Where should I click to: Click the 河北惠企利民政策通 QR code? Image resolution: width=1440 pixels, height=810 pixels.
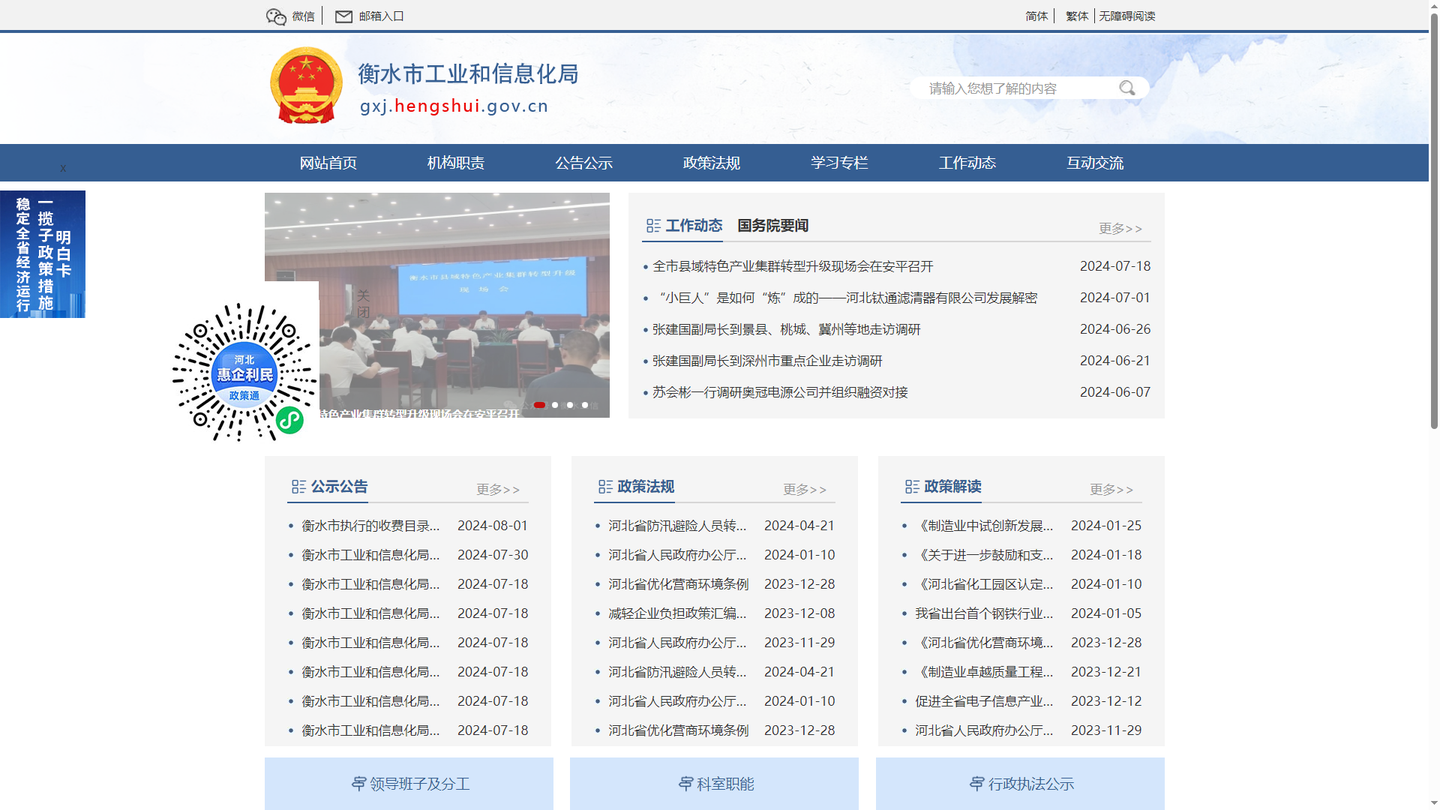pos(245,372)
